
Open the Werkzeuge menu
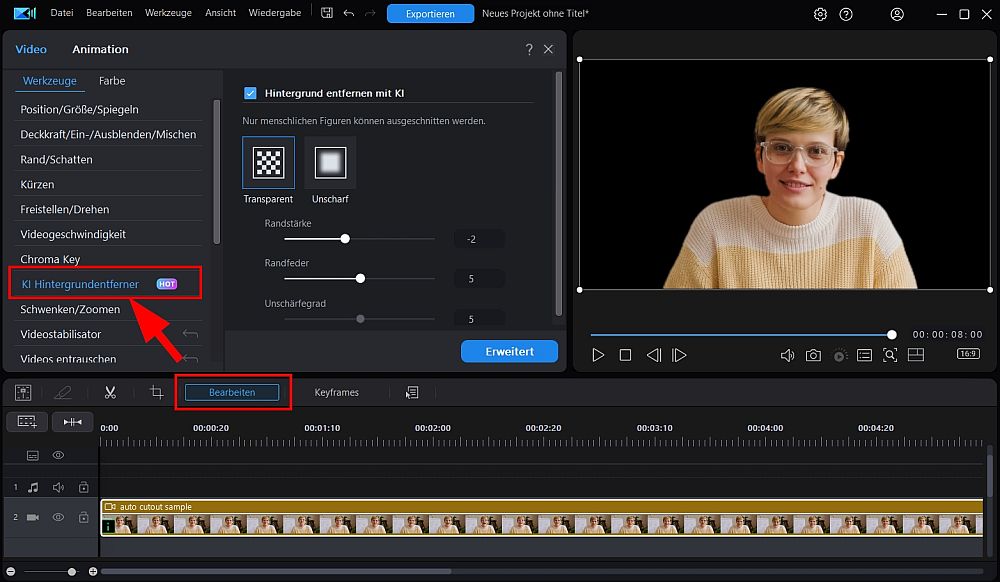(x=168, y=13)
